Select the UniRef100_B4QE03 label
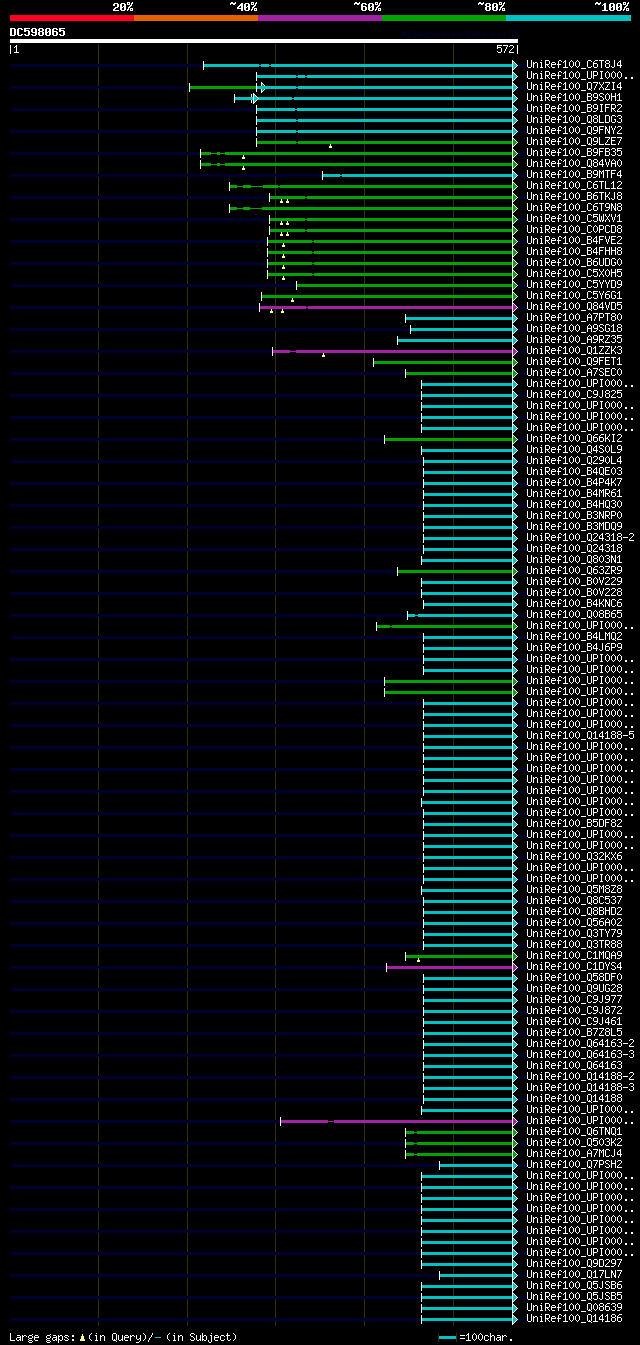 click(x=574, y=471)
